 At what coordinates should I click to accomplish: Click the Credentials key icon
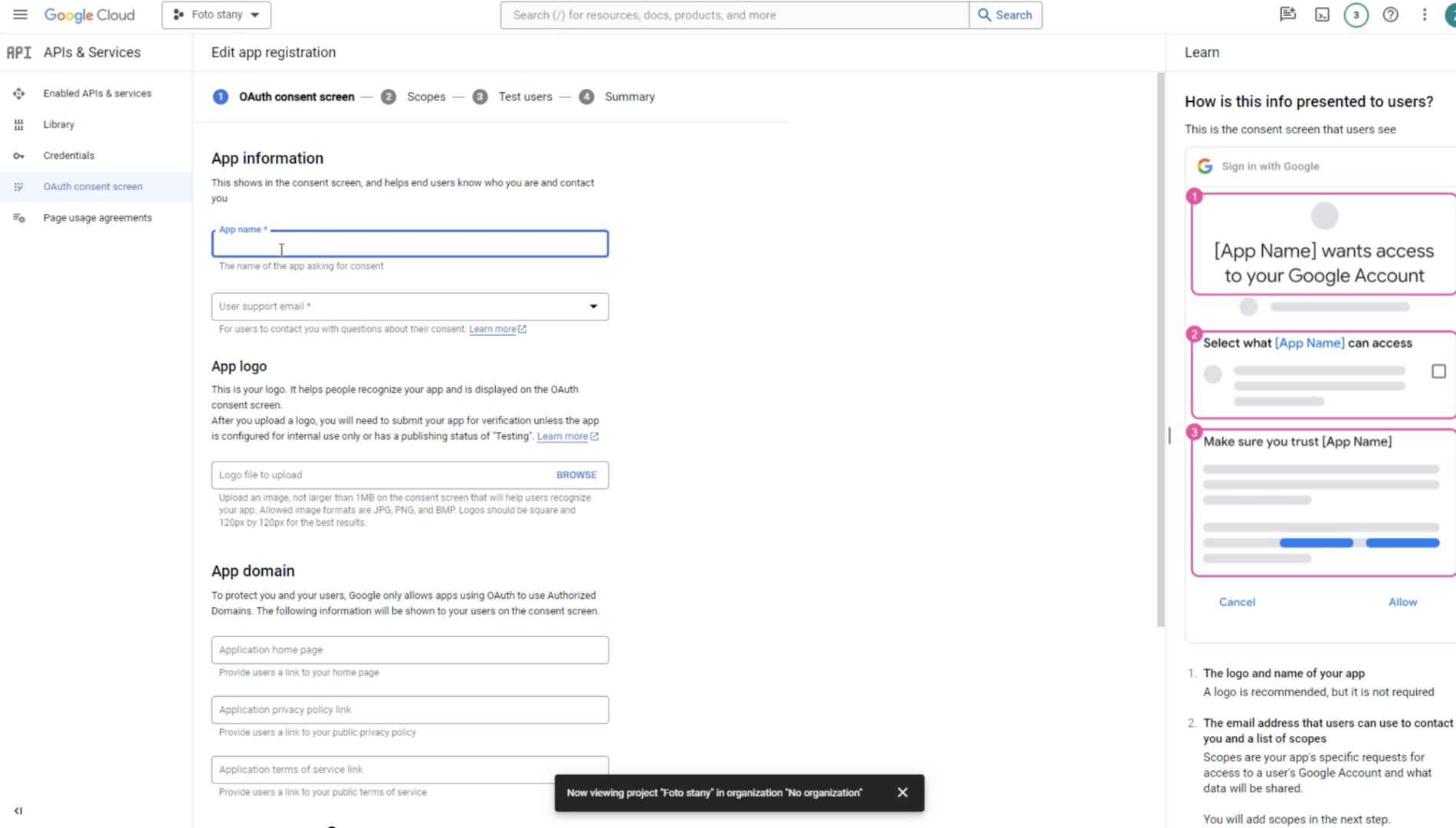18,156
